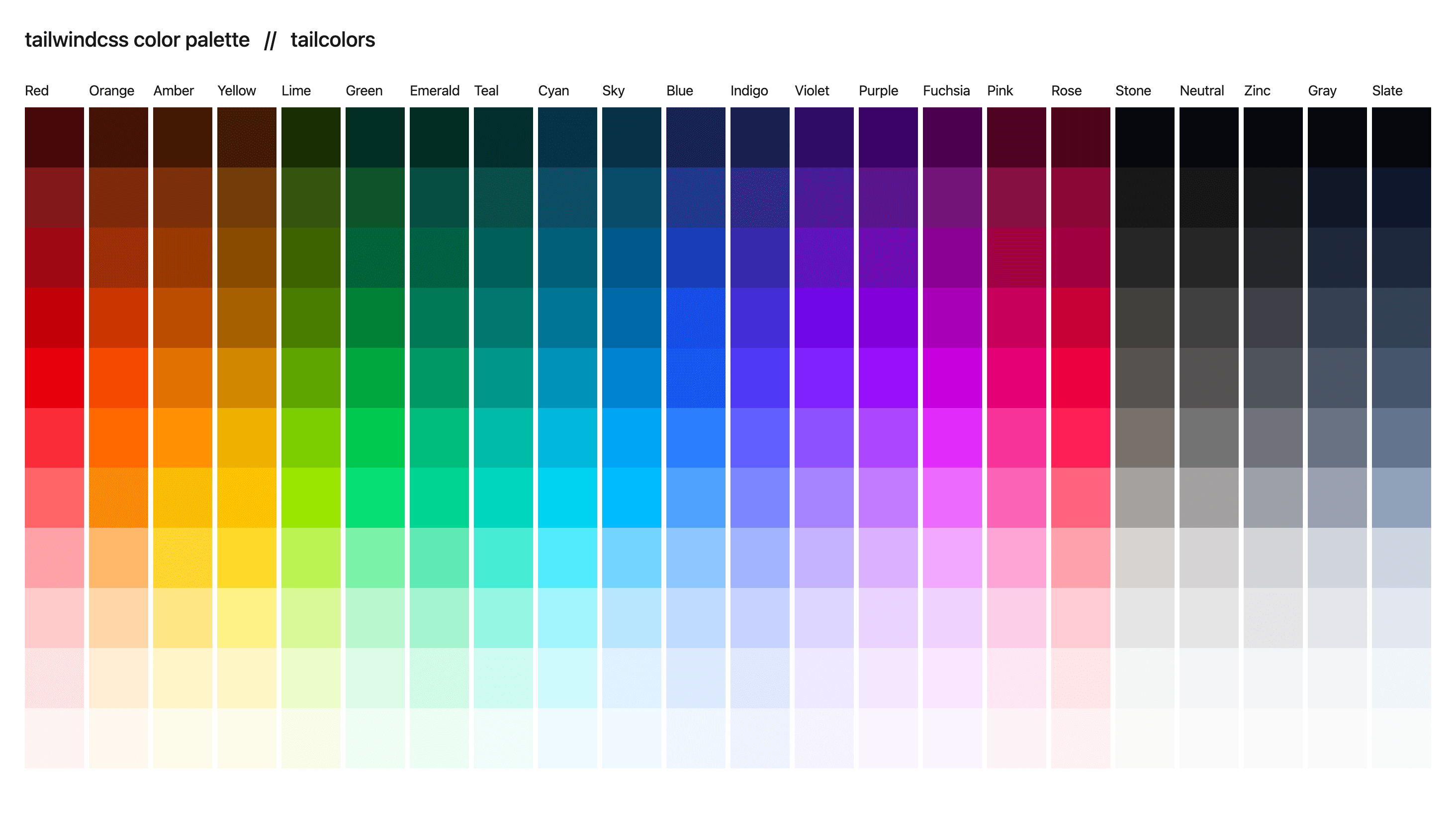Viewport: 1456px width, 822px height.
Task: Select the Slate column label
Action: (1387, 90)
